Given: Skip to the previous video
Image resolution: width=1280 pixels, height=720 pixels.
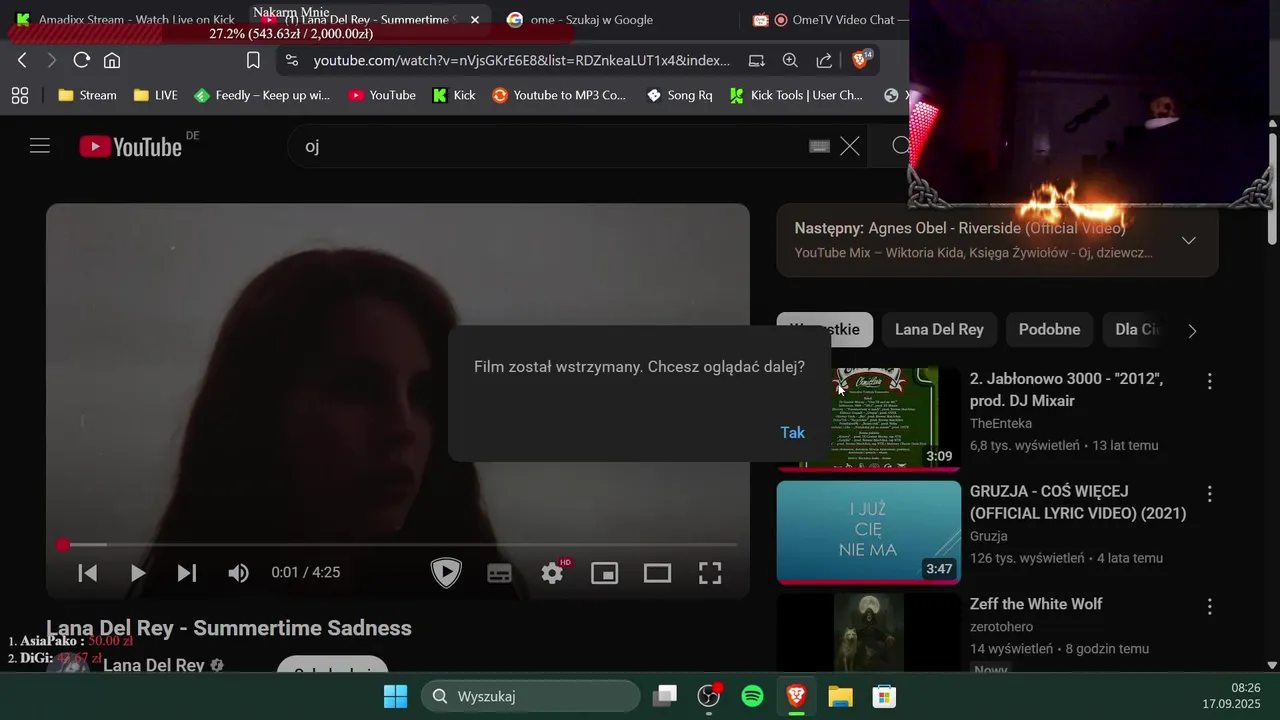Looking at the screenshot, I should click(x=88, y=573).
